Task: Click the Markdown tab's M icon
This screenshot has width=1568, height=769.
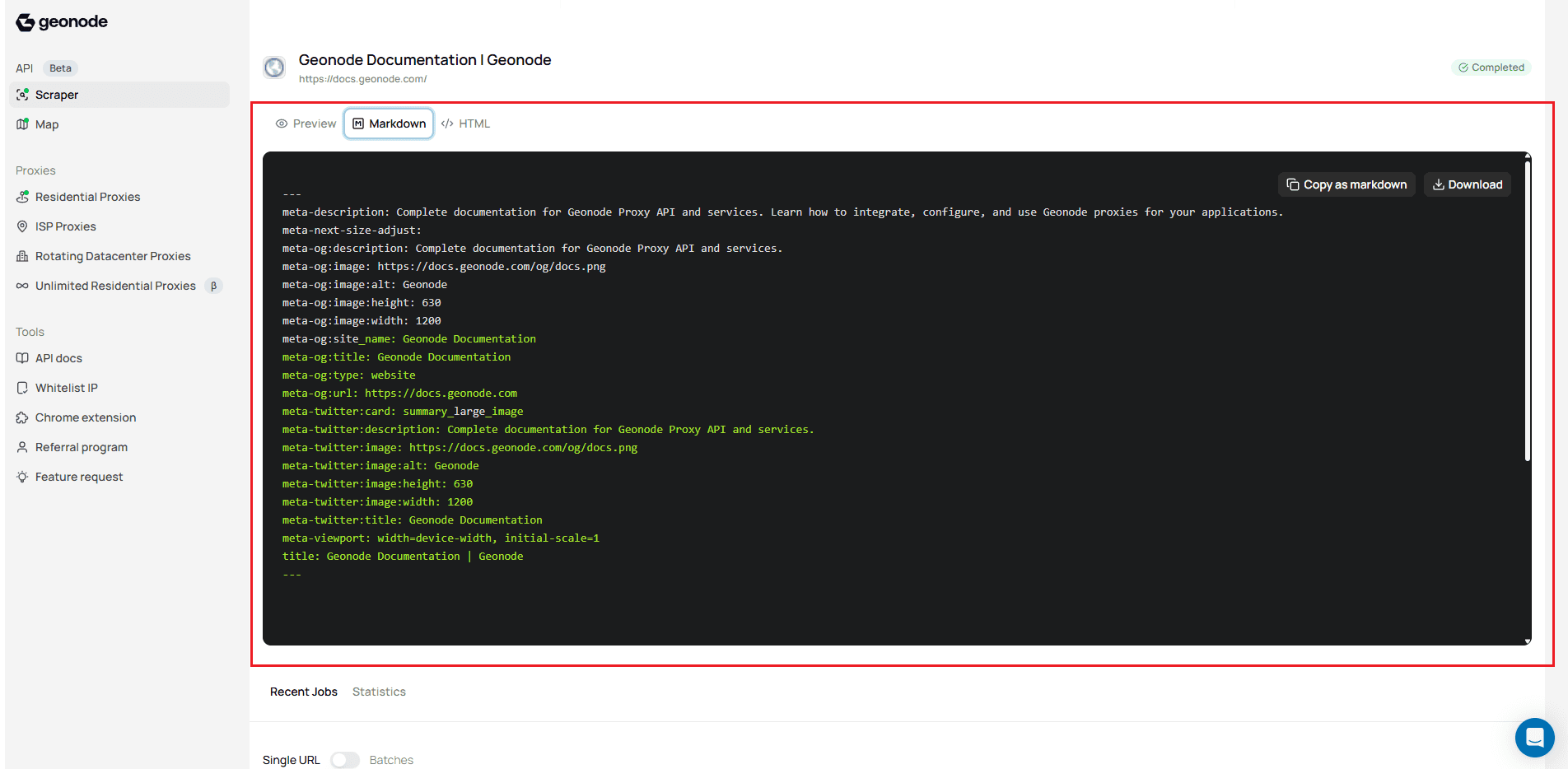Action: (x=358, y=124)
